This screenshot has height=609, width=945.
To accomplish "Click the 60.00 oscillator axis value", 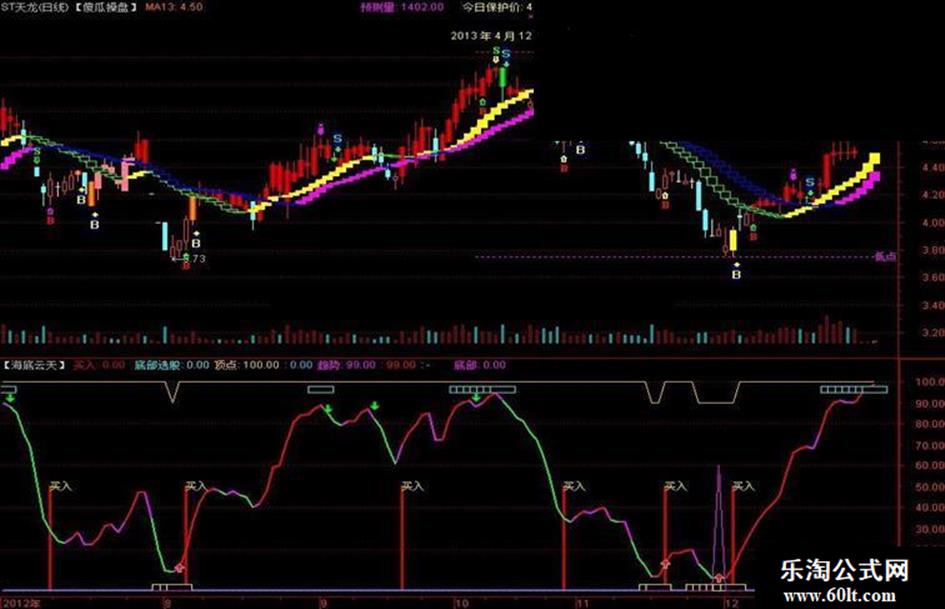I will pos(930,465).
